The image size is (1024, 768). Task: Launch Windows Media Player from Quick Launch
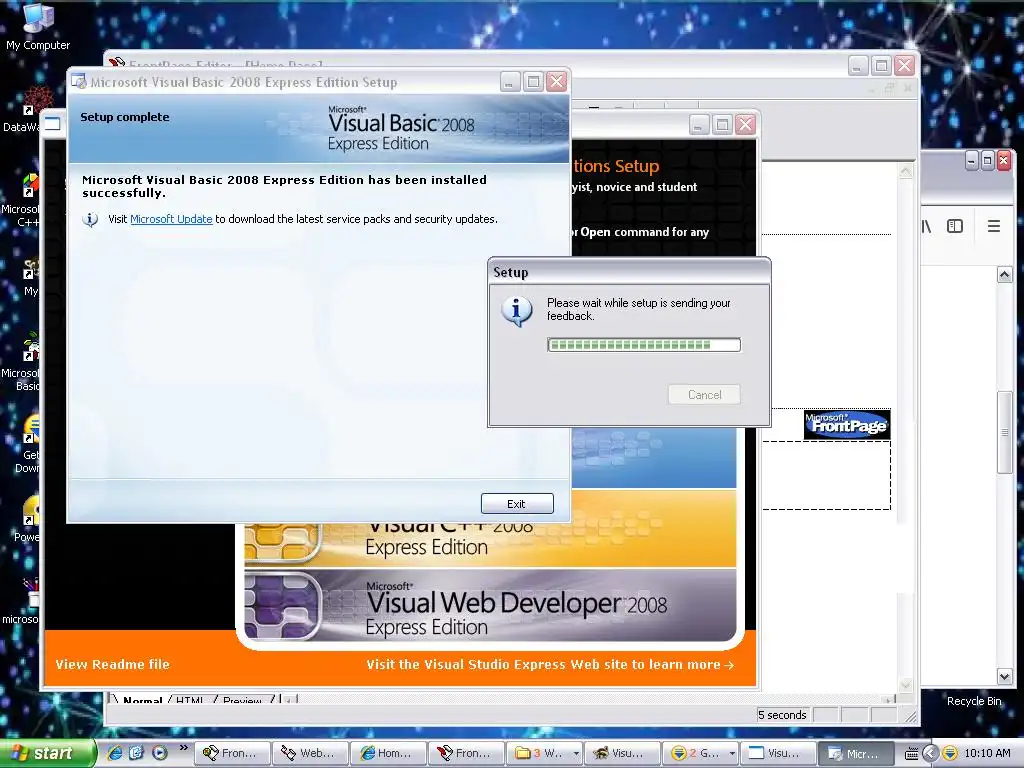(159, 753)
